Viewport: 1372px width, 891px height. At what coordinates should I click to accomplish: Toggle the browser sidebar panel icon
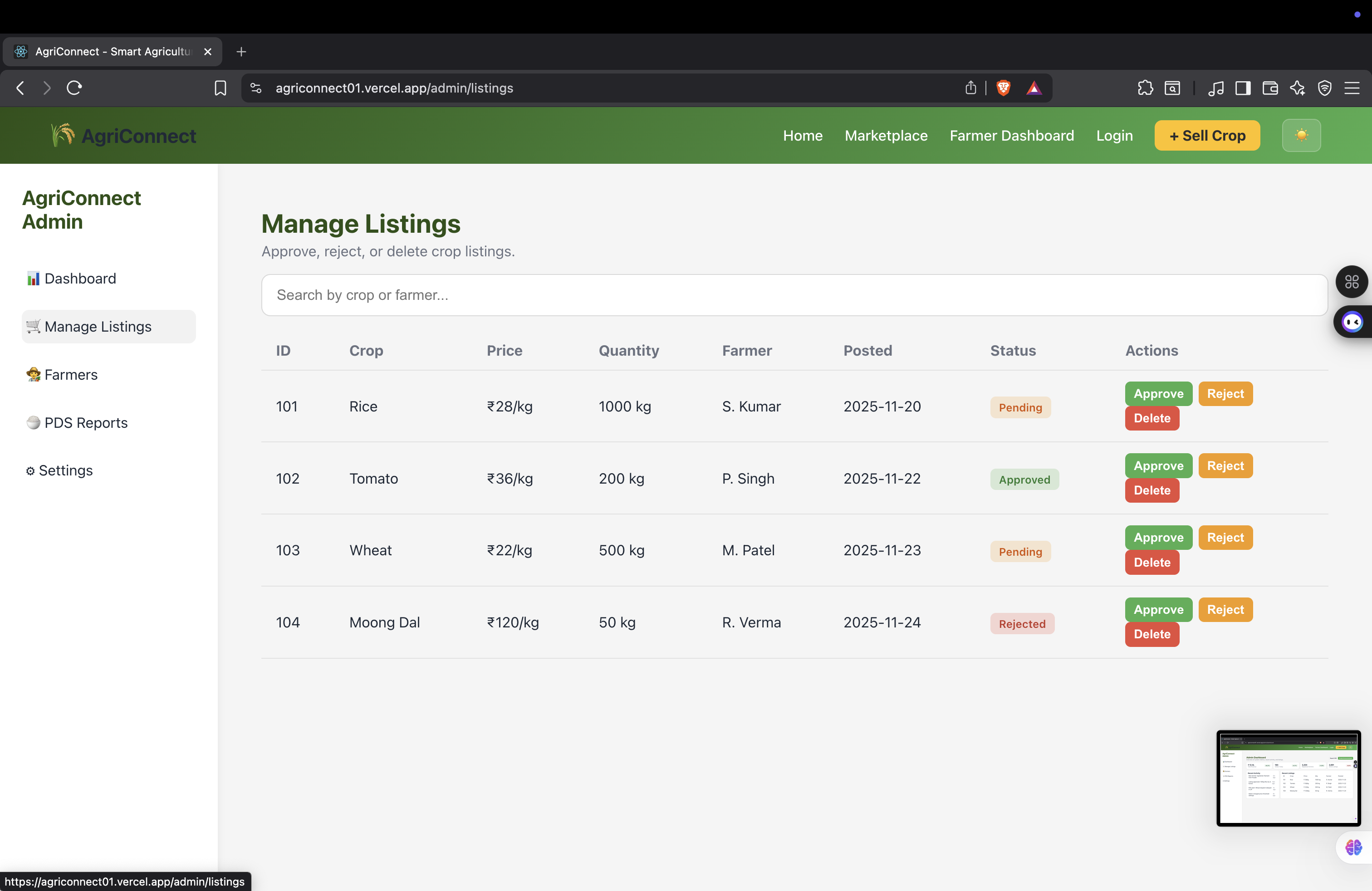(1243, 88)
